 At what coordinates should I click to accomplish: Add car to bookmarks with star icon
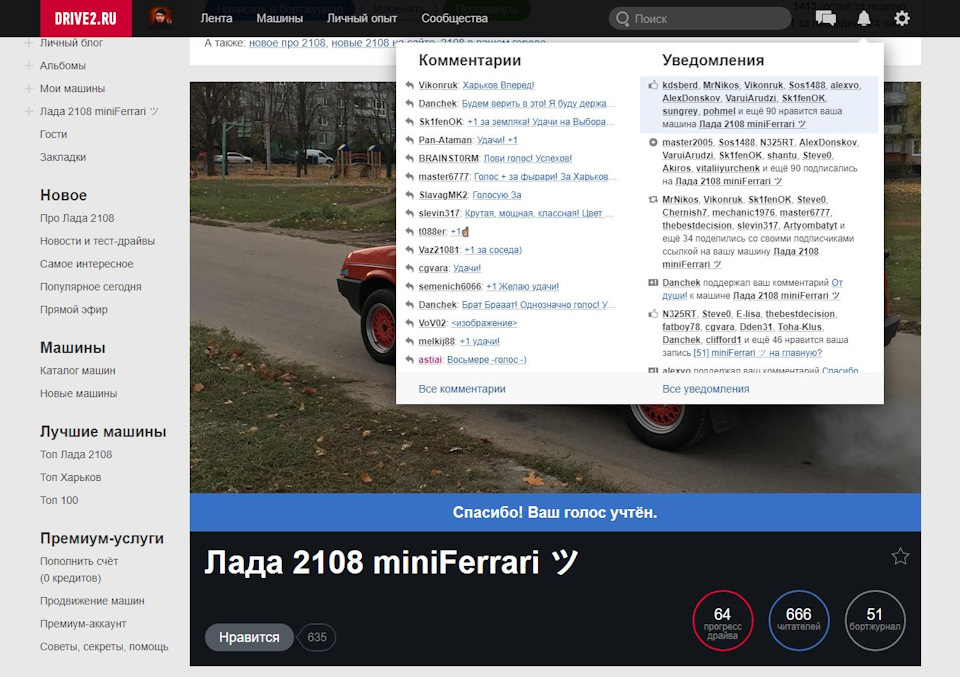tap(900, 556)
